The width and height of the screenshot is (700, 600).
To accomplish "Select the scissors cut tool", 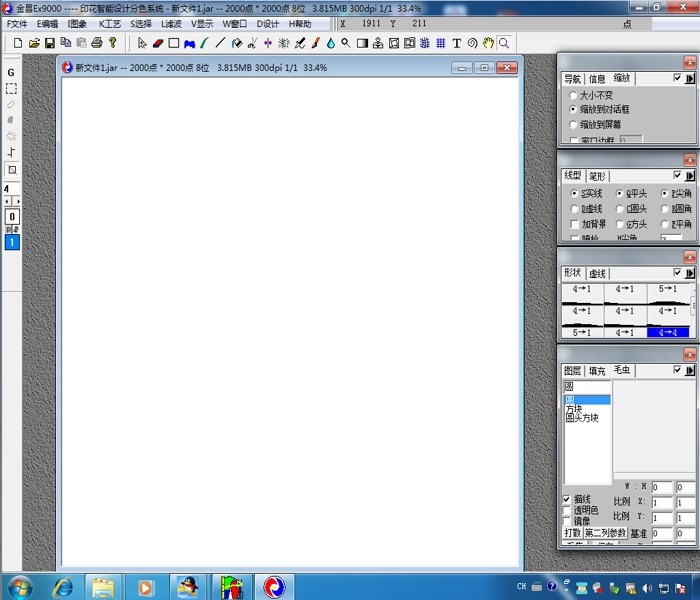I will [x=252, y=43].
